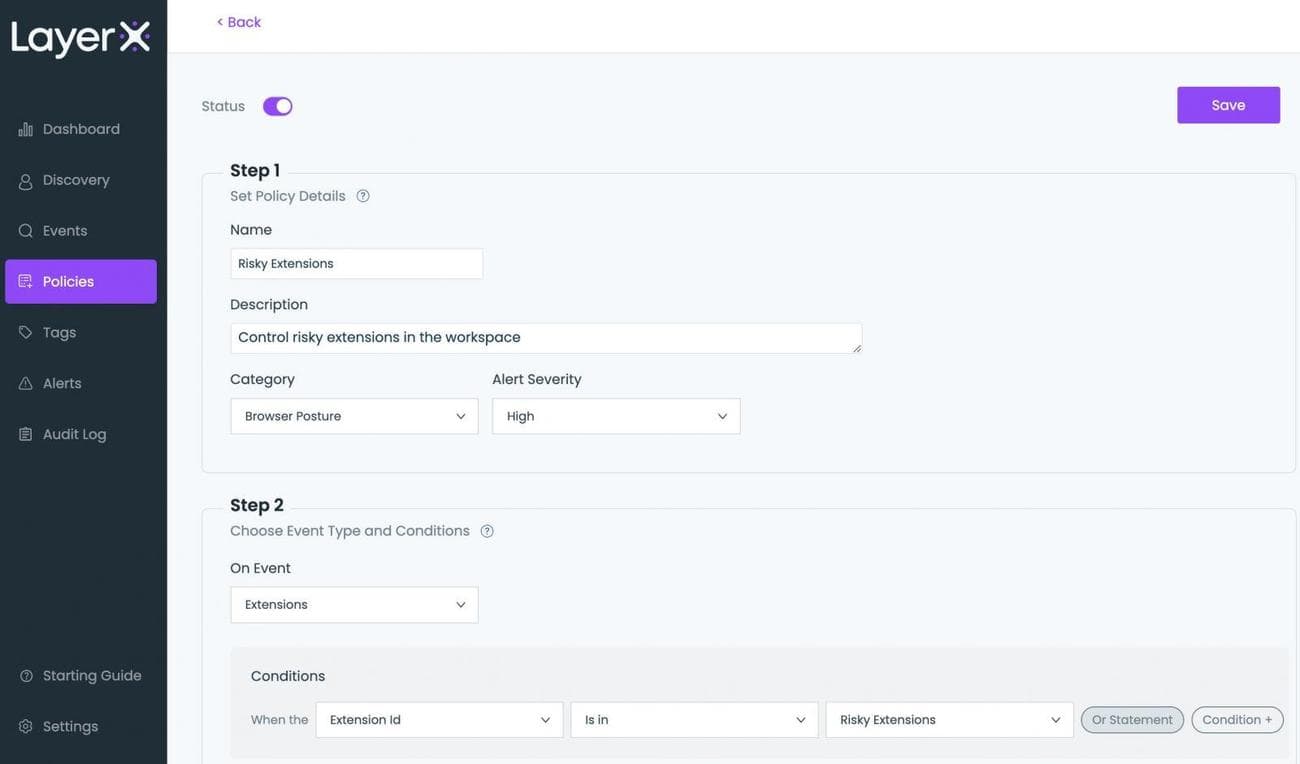Click the policy Name input field
The width and height of the screenshot is (1300, 764).
point(357,262)
